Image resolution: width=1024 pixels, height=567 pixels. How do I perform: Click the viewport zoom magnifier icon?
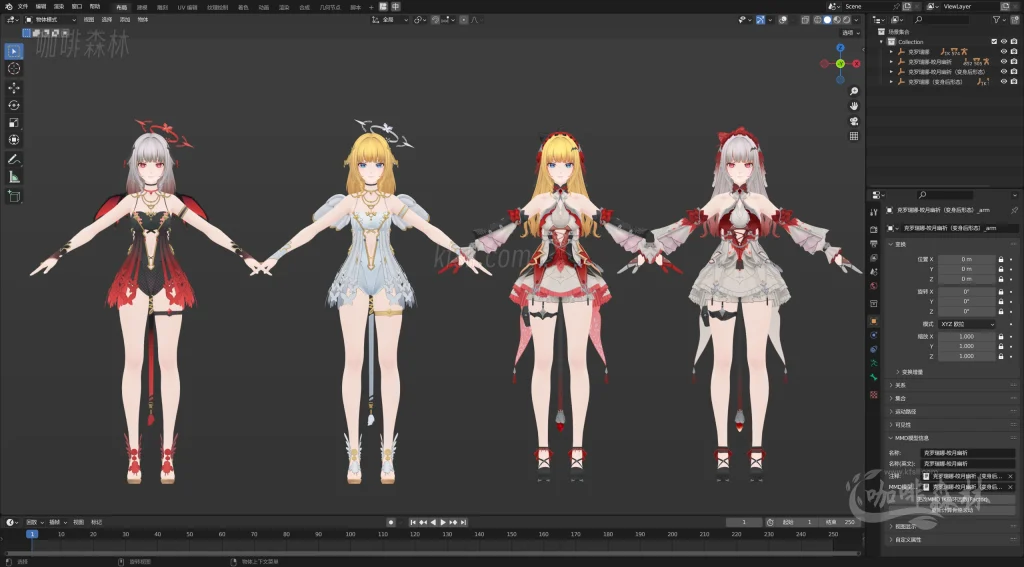854,91
